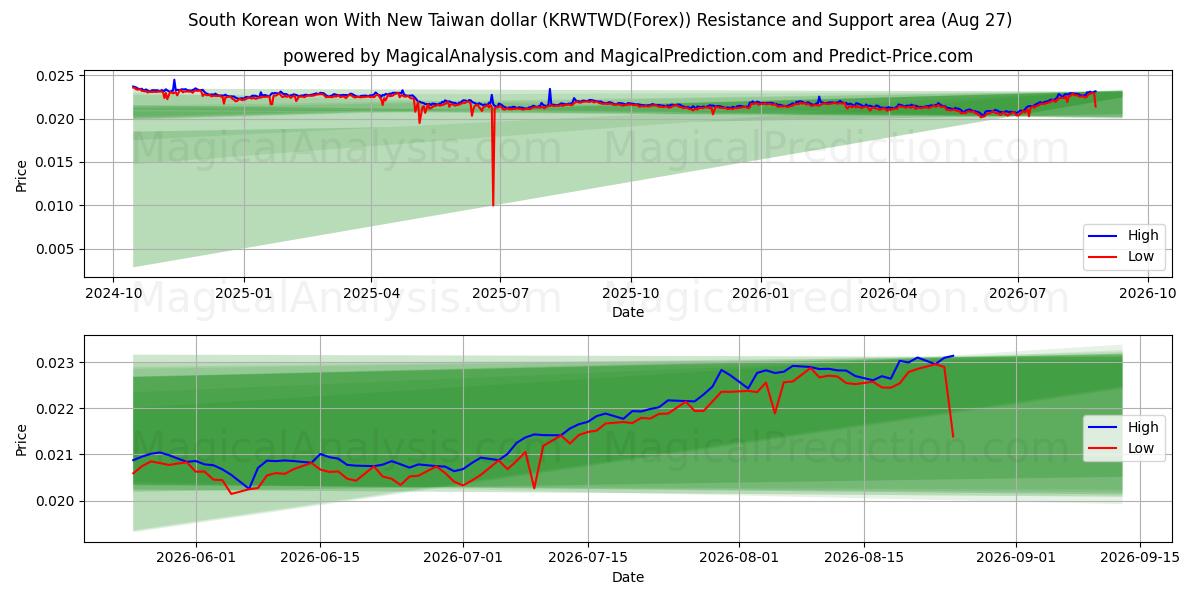Click the '0.005' top y-axis tick
The width and height of the screenshot is (1200, 600).
coord(56,250)
